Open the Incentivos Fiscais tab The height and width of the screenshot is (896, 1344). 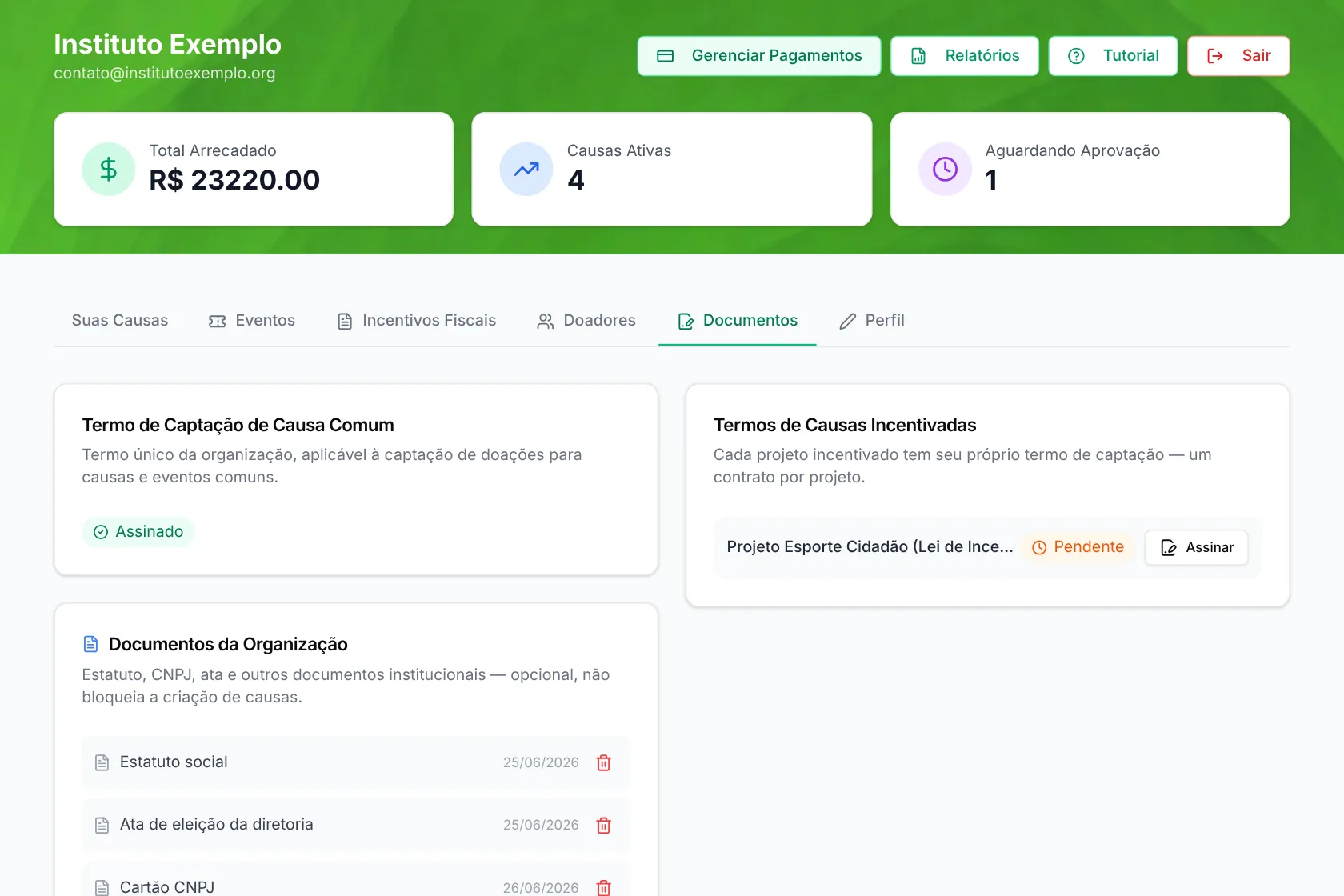point(417,321)
